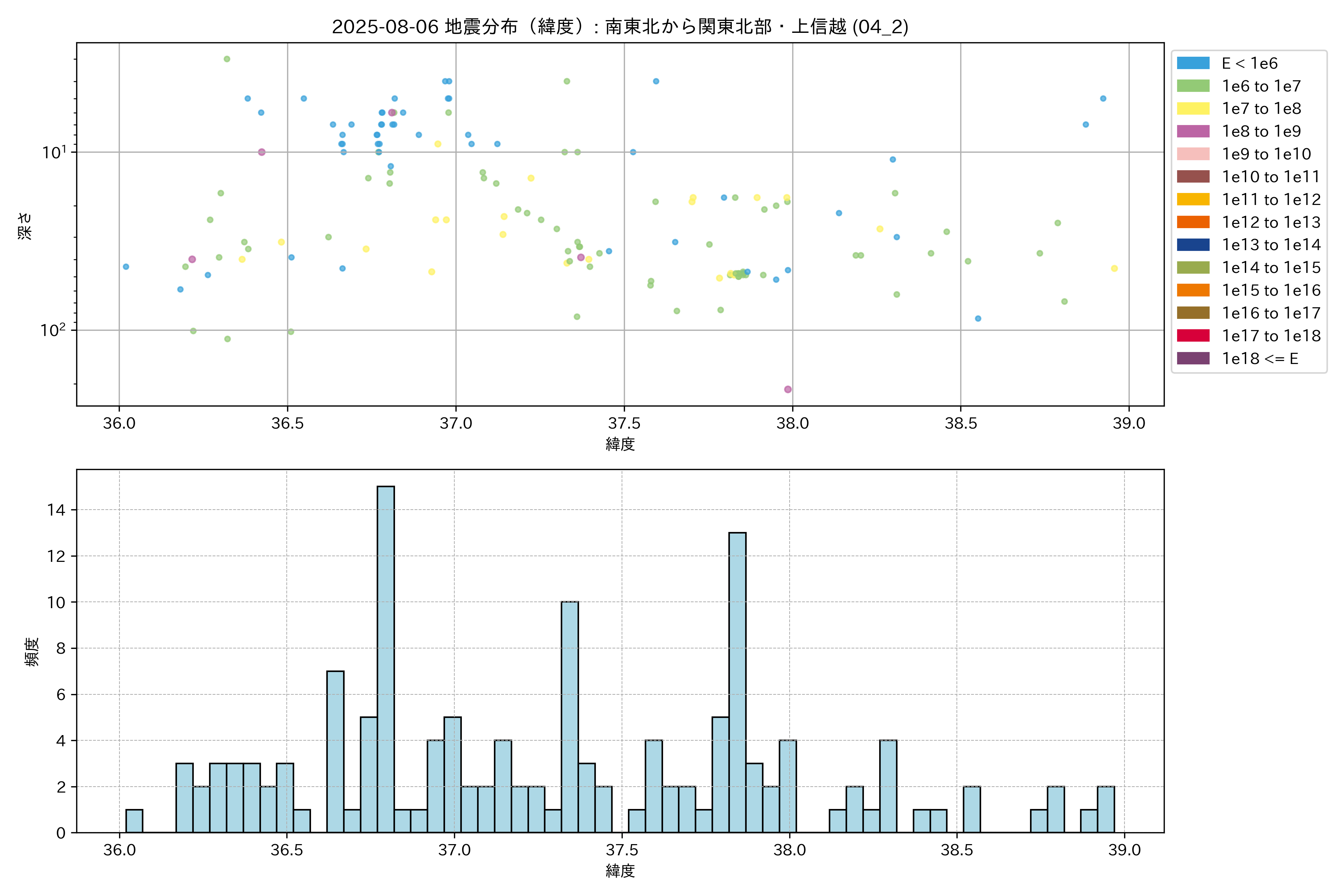Click the 1e18 <= E legend swatch
The width and height of the screenshot is (1344, 896).
click(1192, 358)
